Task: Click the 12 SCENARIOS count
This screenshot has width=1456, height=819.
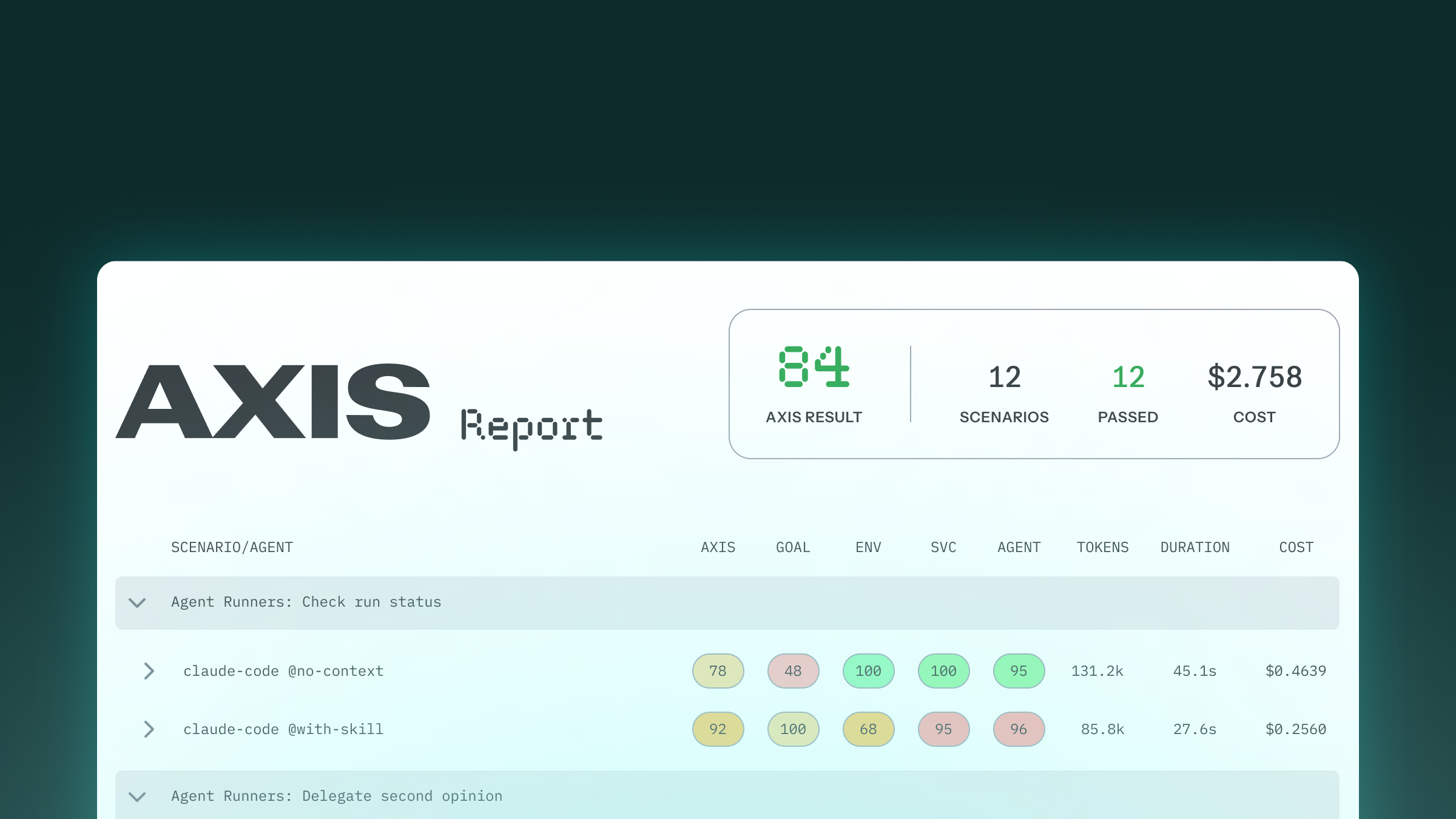Action: [x=1005, y=377]
